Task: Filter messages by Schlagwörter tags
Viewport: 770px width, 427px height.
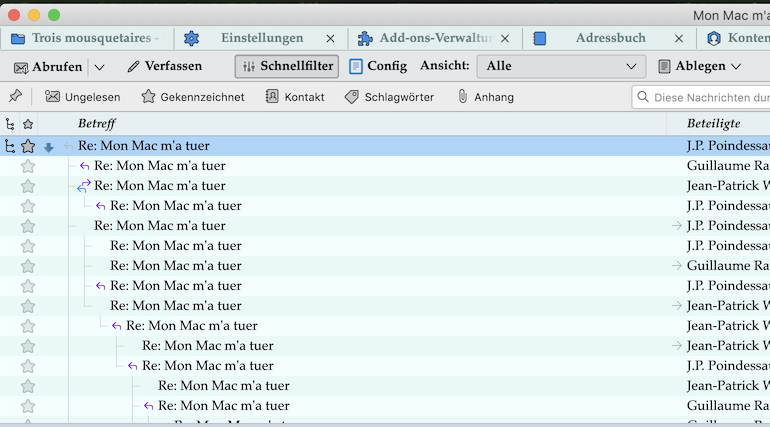Action: coord(389,97)
